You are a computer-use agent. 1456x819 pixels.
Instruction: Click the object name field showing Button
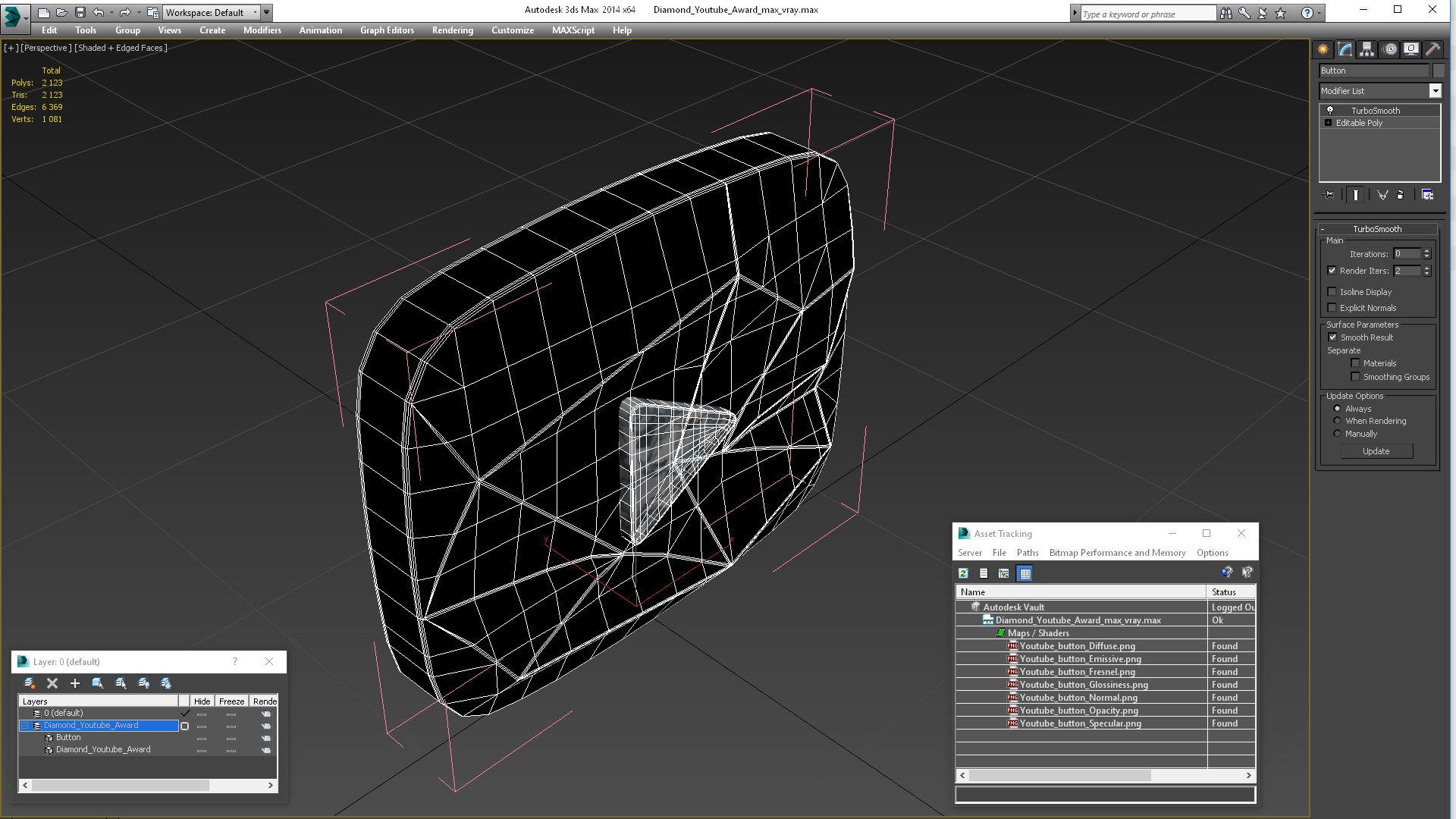point(1373,71)
